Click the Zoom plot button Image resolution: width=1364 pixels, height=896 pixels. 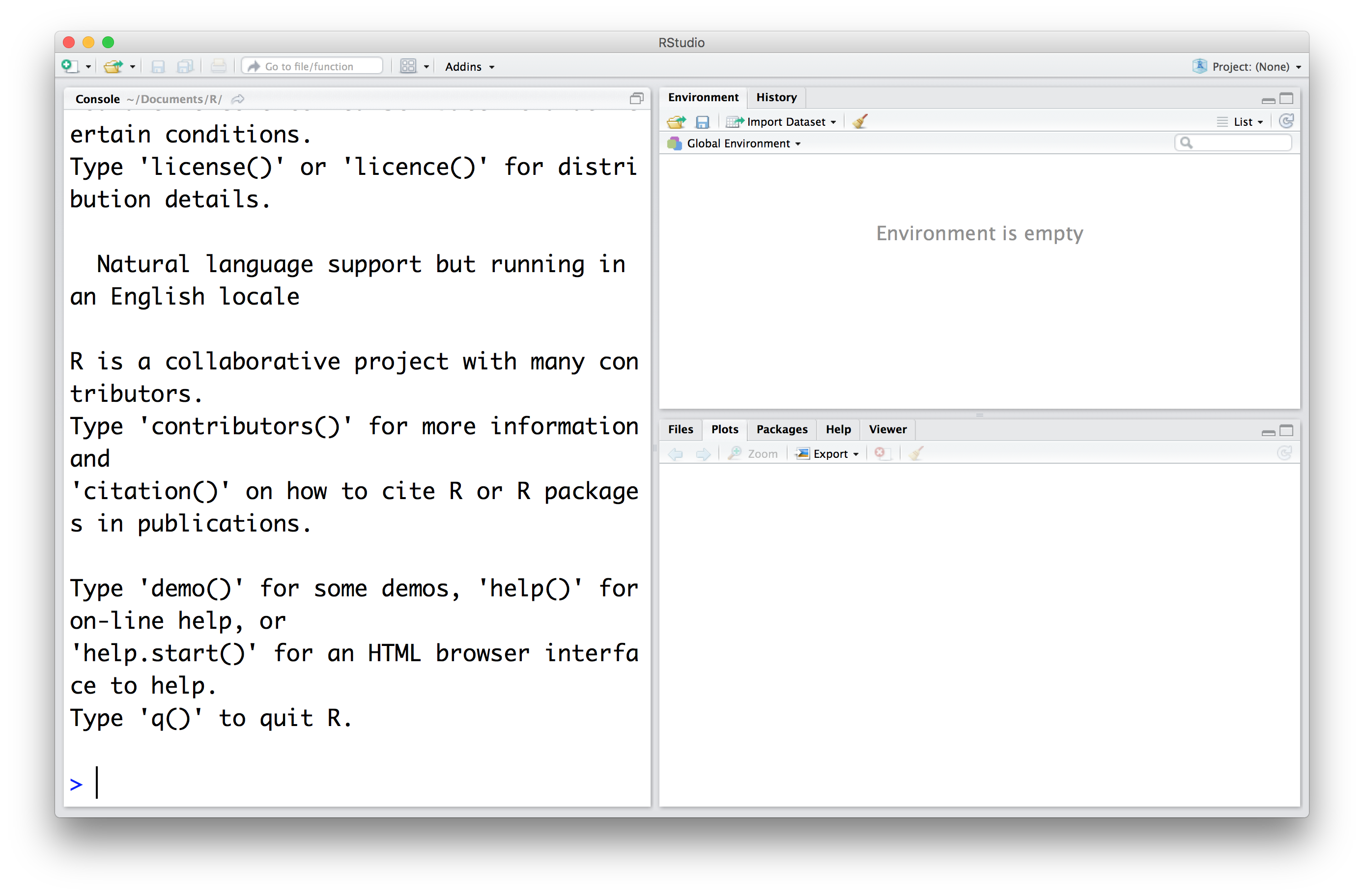753,454
